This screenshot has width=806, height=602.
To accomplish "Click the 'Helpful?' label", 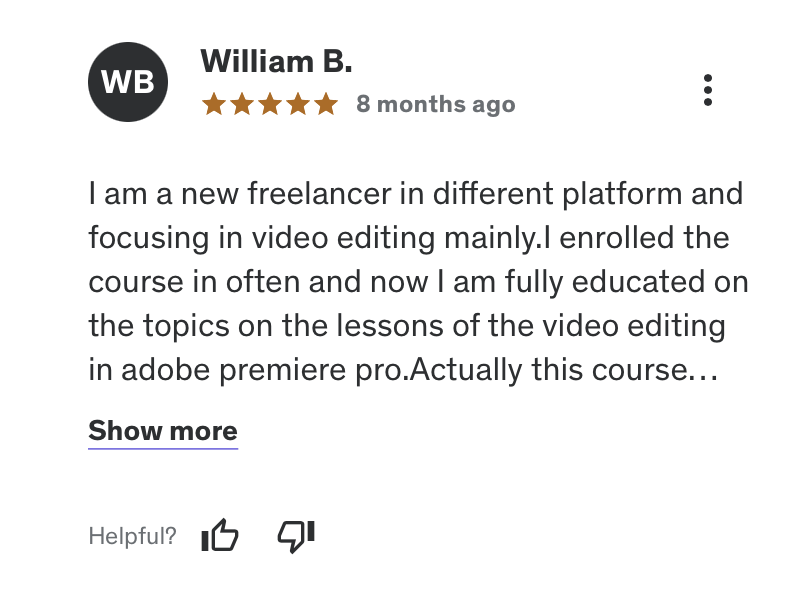I will pos(132,536).
